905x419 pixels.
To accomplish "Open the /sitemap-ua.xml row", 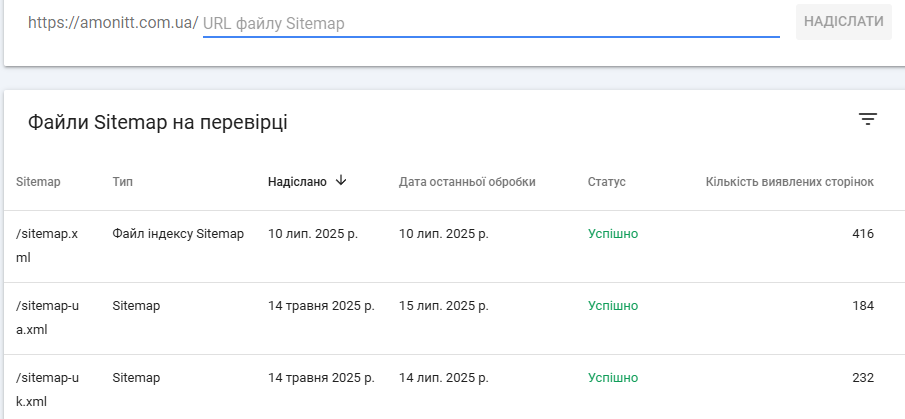I will 454,318.
